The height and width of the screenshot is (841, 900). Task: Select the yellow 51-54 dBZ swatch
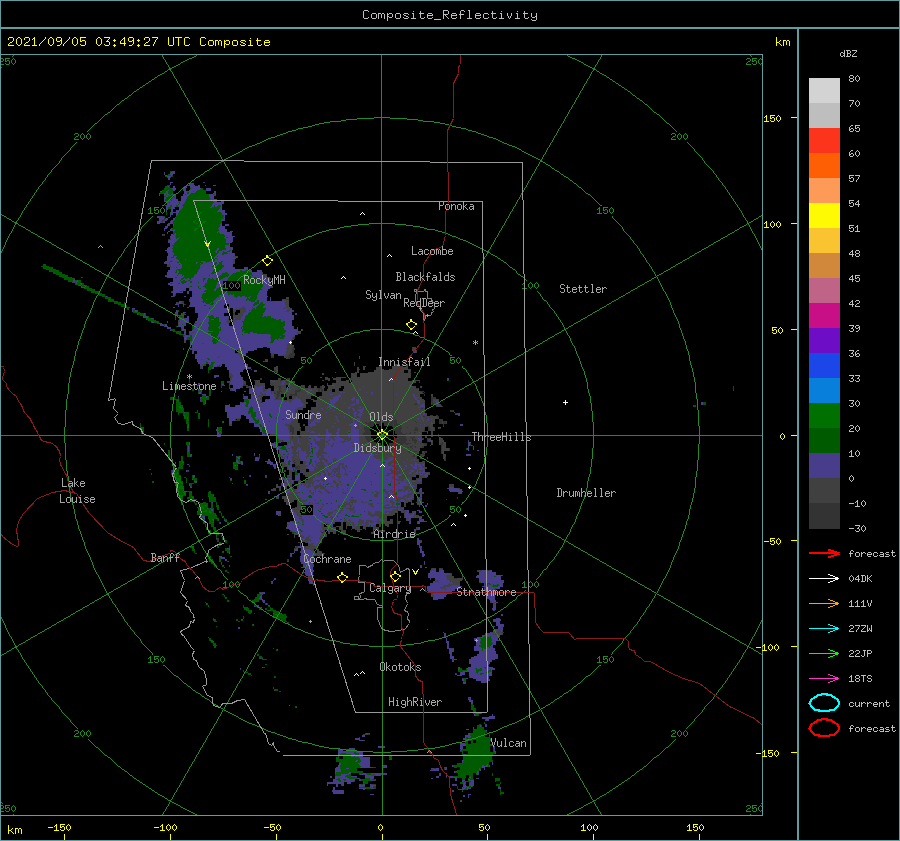pos(824,216)
